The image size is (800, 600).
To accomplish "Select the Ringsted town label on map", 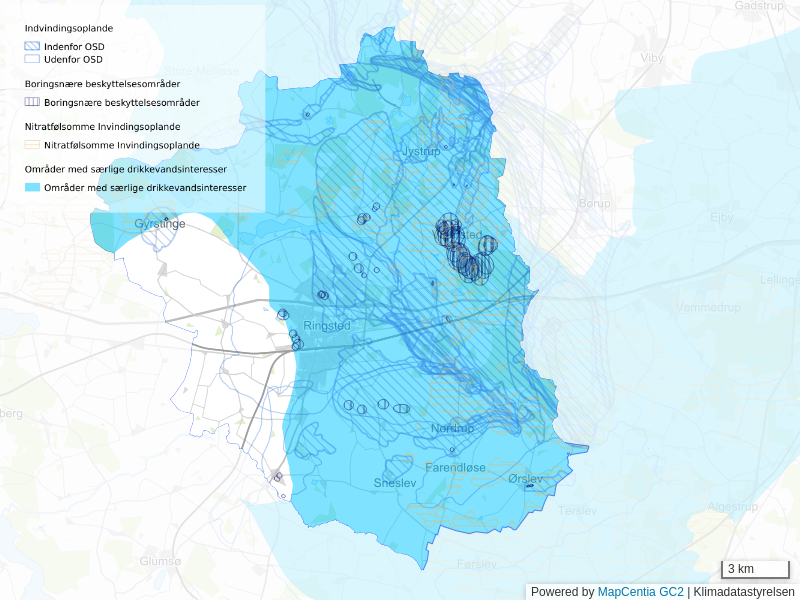I will (x=327, y=326).
